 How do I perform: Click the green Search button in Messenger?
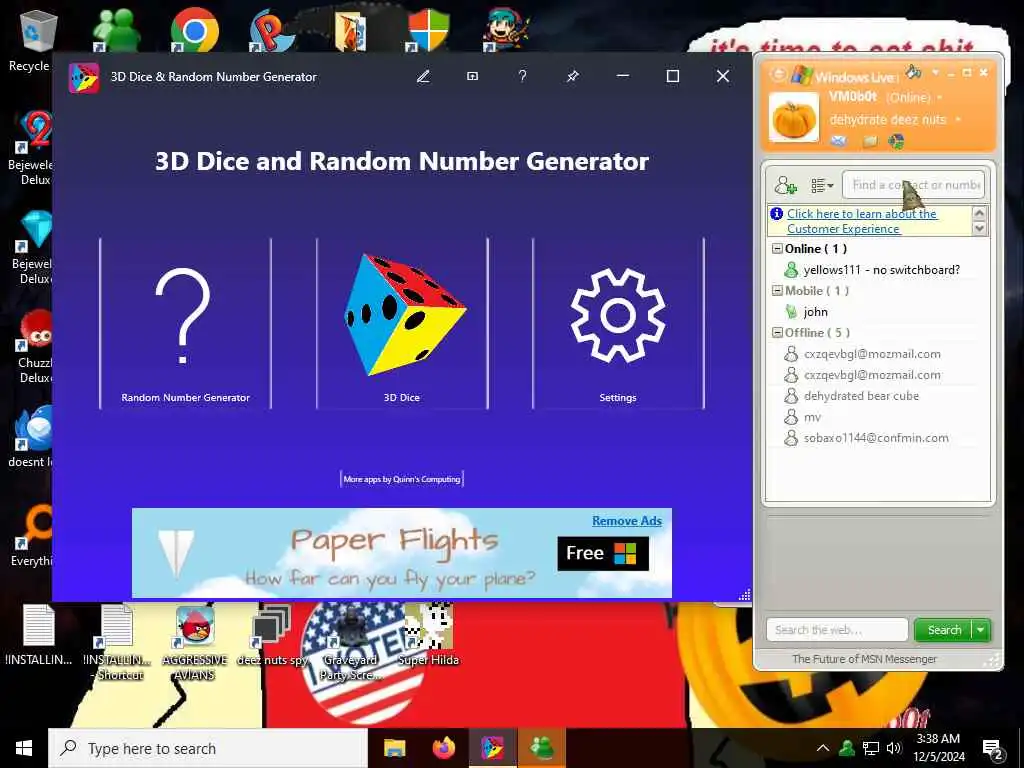[x=944, y=630]
